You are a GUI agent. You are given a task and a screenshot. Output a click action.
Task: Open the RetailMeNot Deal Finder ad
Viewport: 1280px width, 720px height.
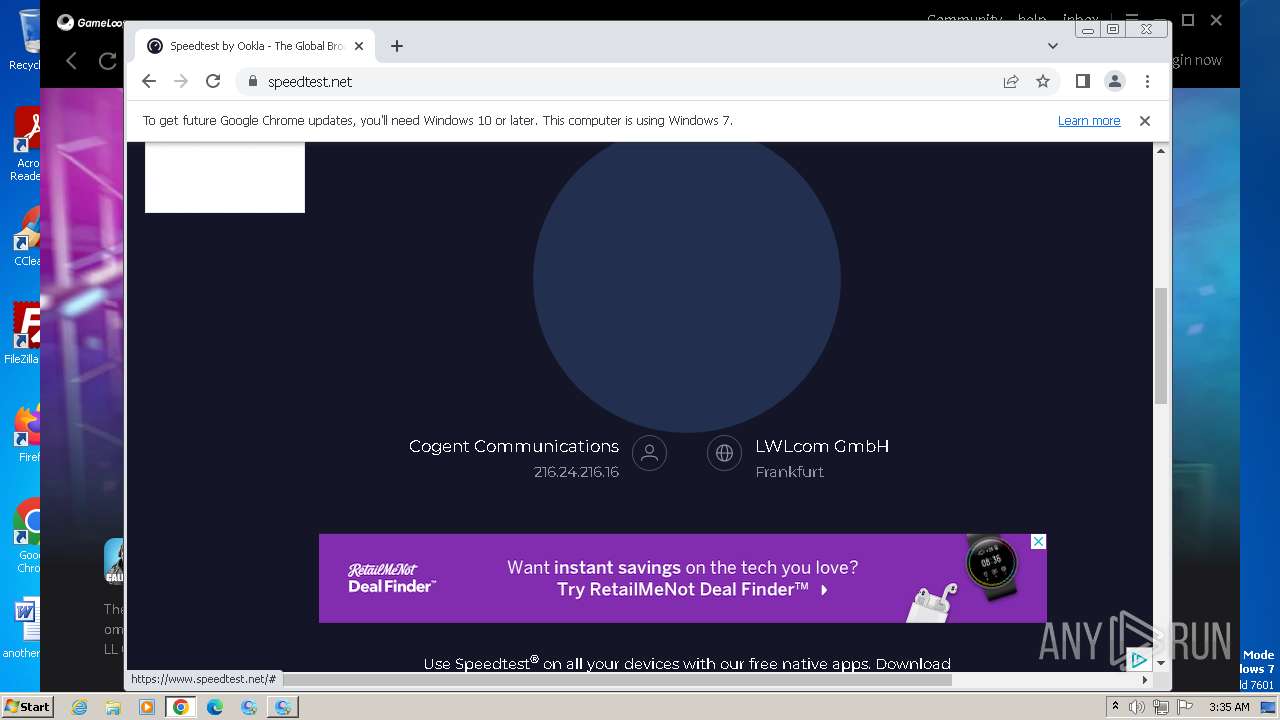tap(682, 578)
